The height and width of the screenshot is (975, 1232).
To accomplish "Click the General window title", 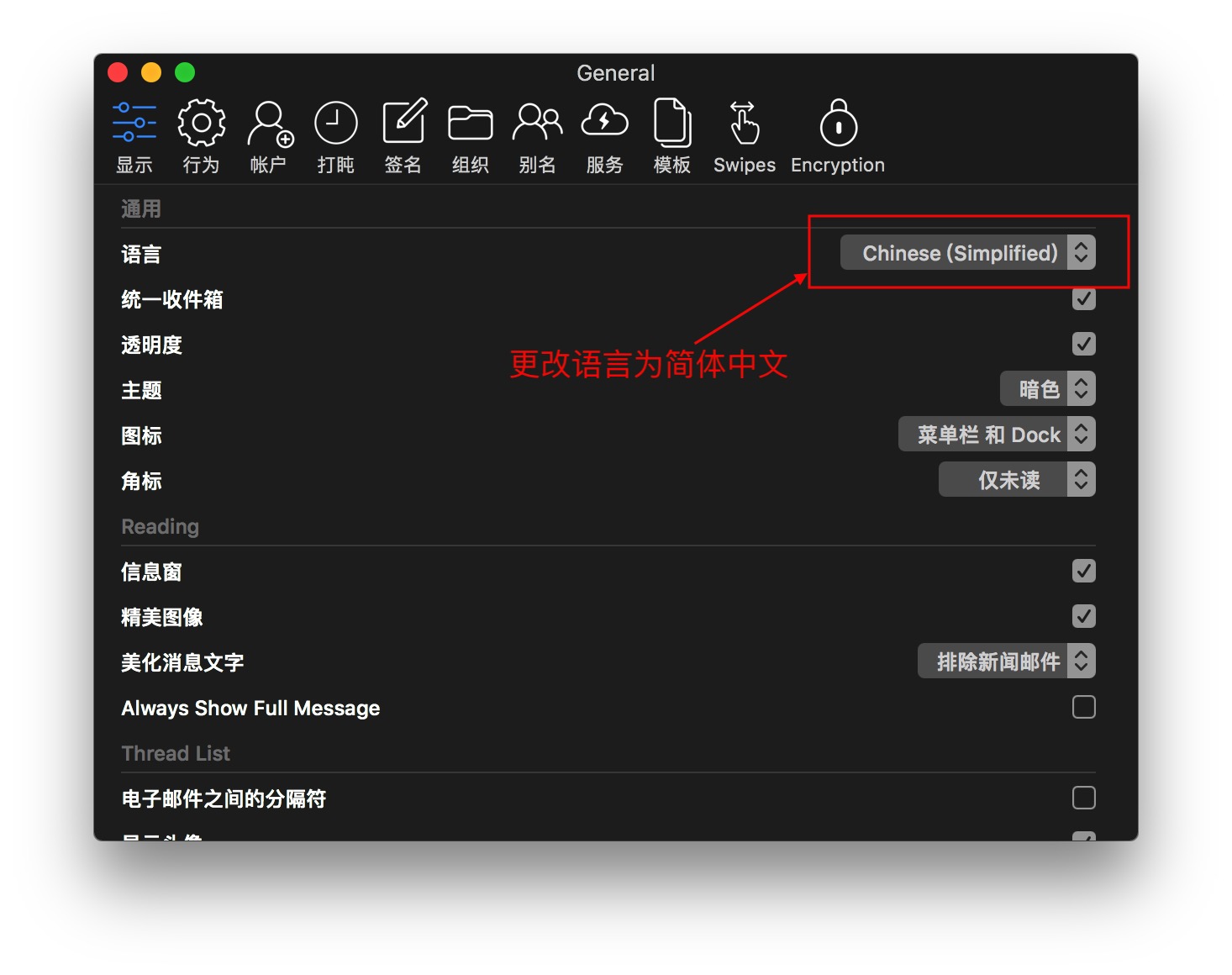I will pyautogui.click(x=615, y=73).
